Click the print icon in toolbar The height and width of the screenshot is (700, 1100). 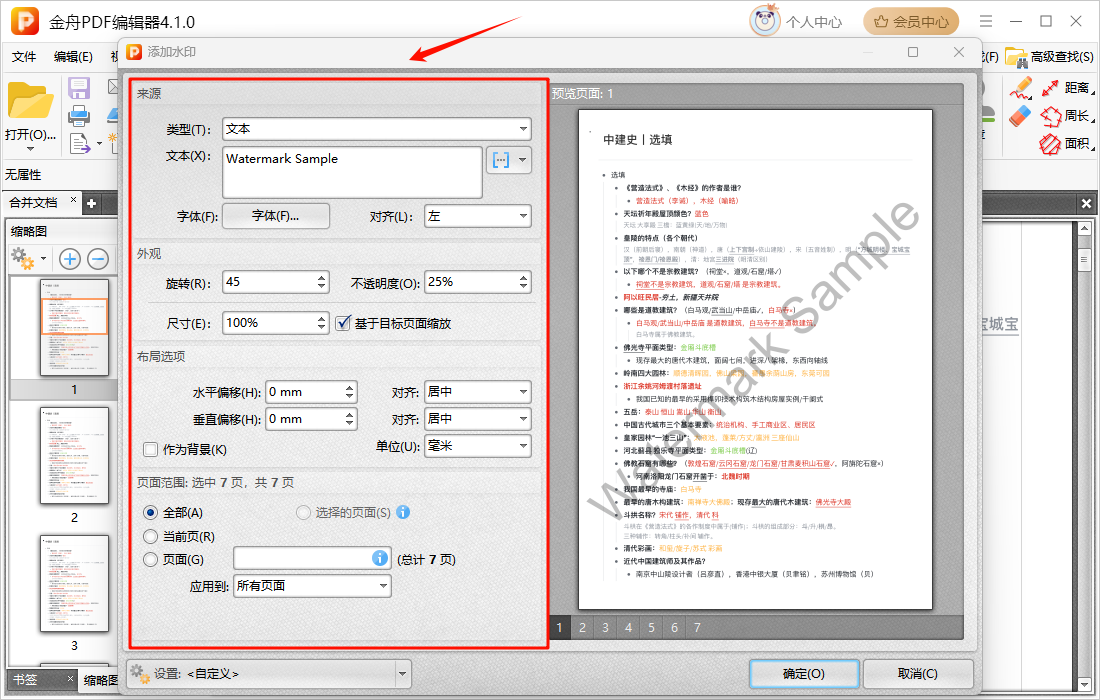tap(79, 115)
